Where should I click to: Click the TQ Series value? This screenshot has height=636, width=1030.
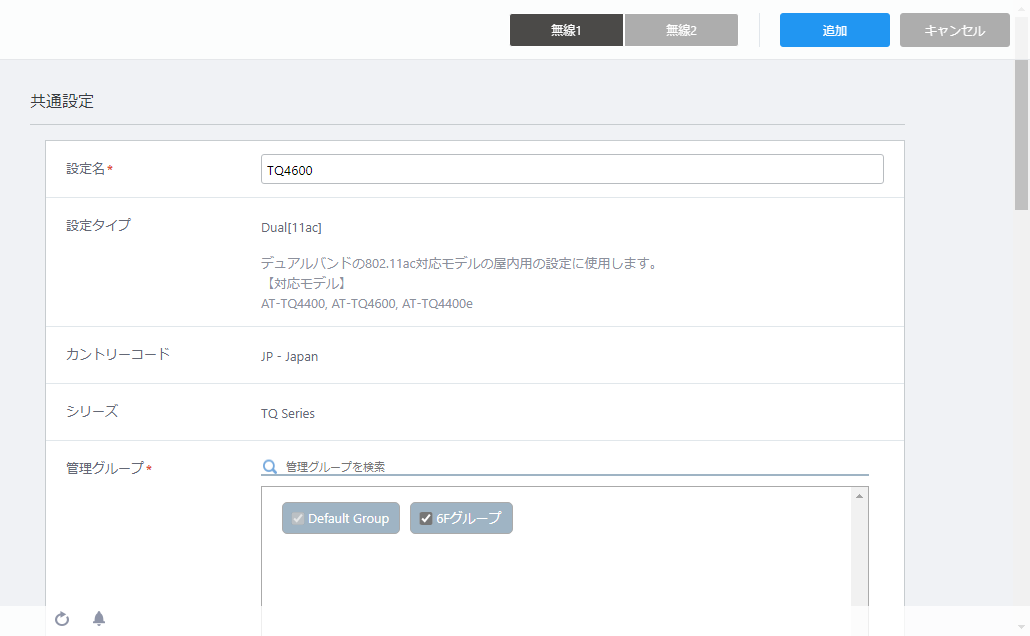(x=288, y=413)
